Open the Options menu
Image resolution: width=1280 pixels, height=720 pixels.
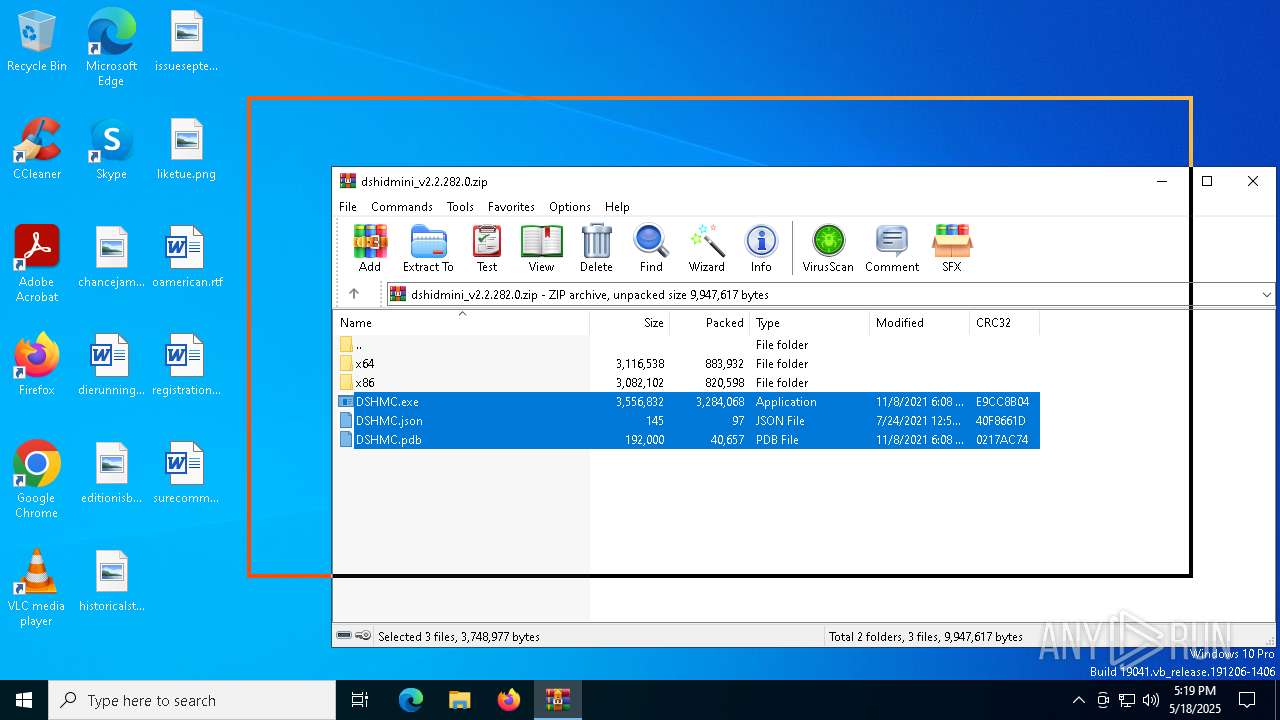pyautogui.click(x=570, y=207)
